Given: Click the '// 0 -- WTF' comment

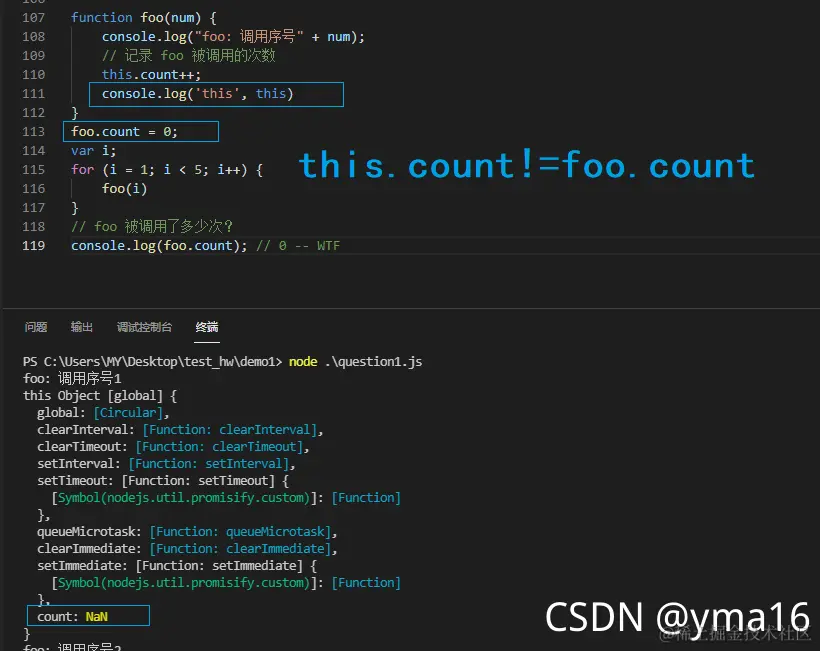Looking at the screenshot, I should [x=298, y=246].
